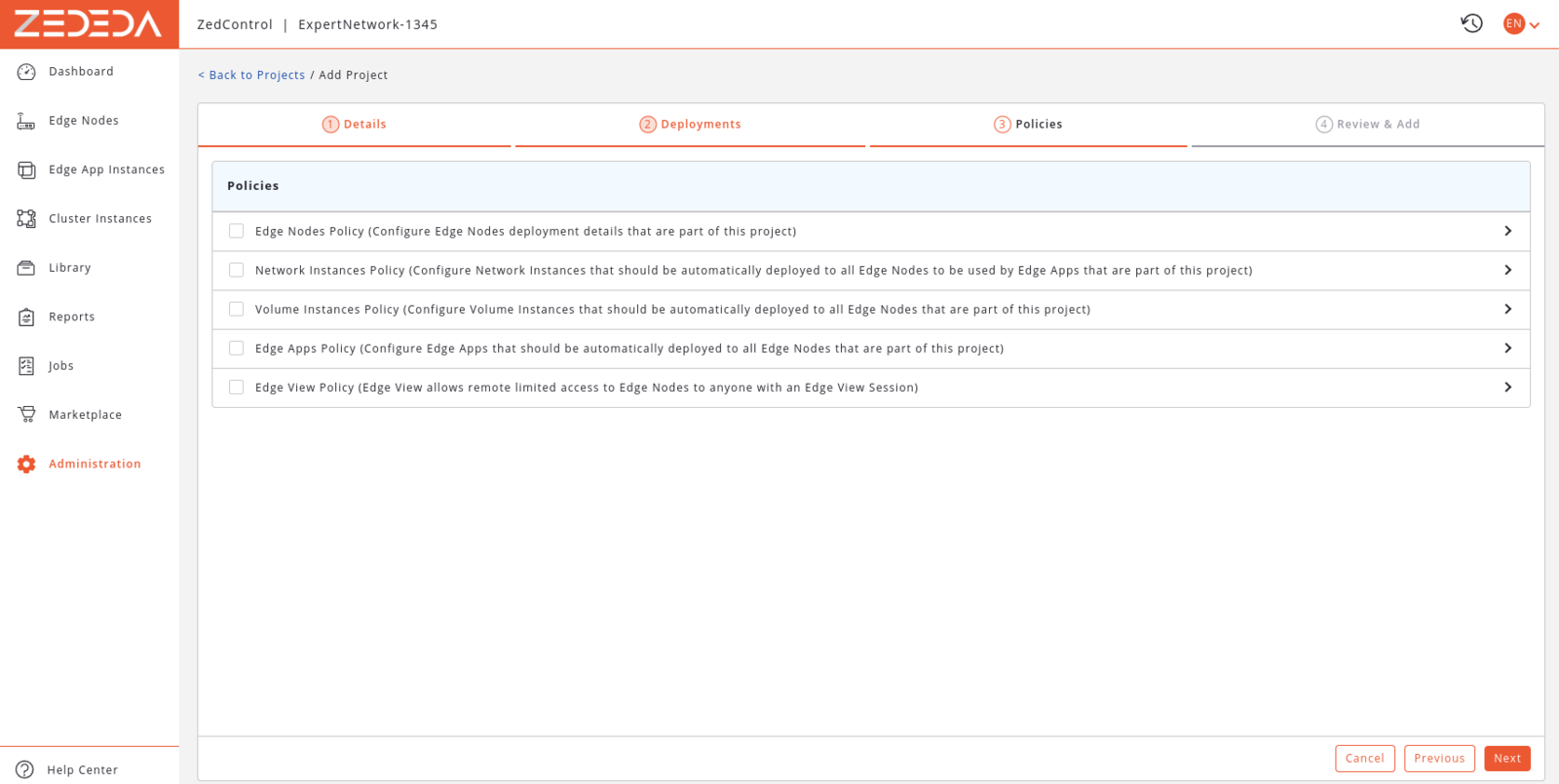The image size is (1559, 784).
Task: Enable the Edge Nodes Policy checkbox
Action: pyautogui.click(x=236, y=231)
